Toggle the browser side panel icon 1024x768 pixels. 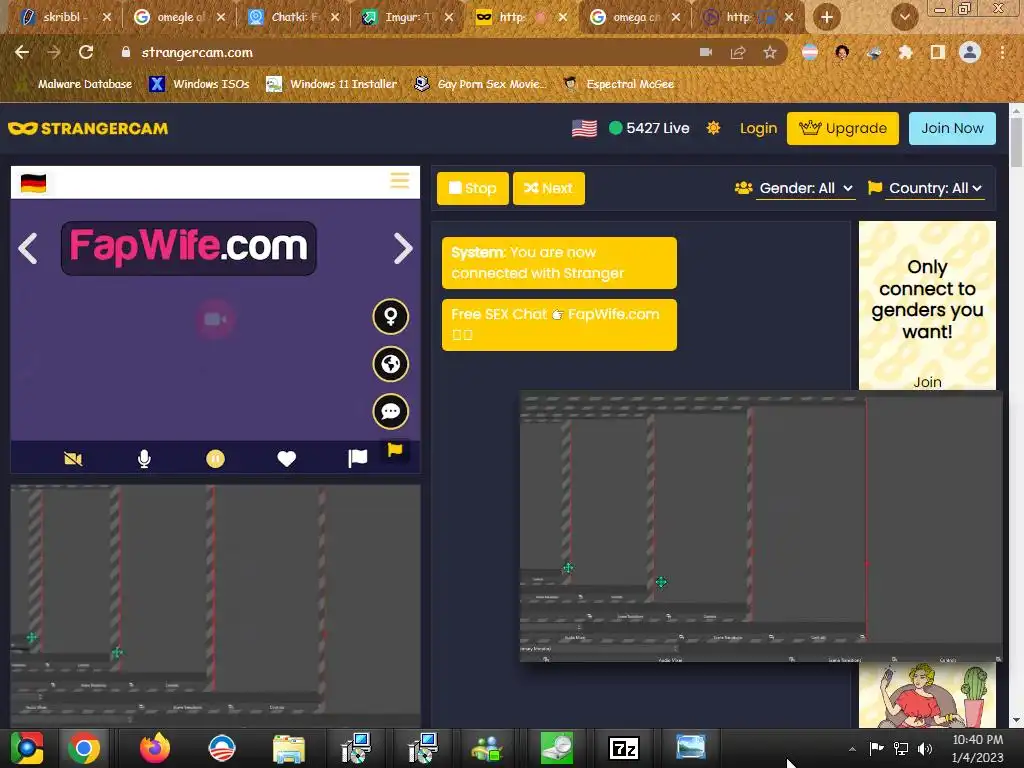tap(938, 52)
